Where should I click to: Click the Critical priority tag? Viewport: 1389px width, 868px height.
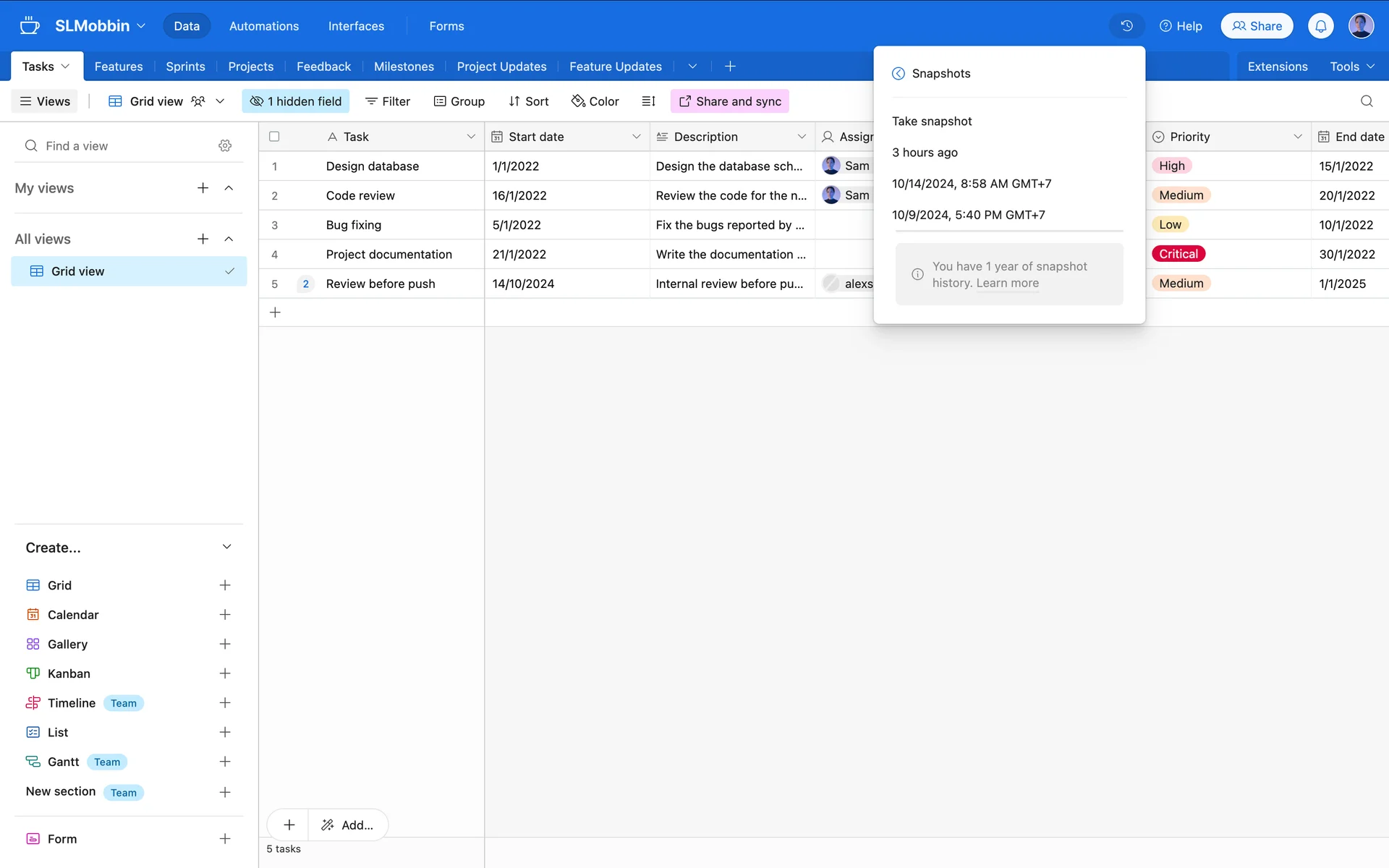pyautogui.click(x=1178, y=254)
